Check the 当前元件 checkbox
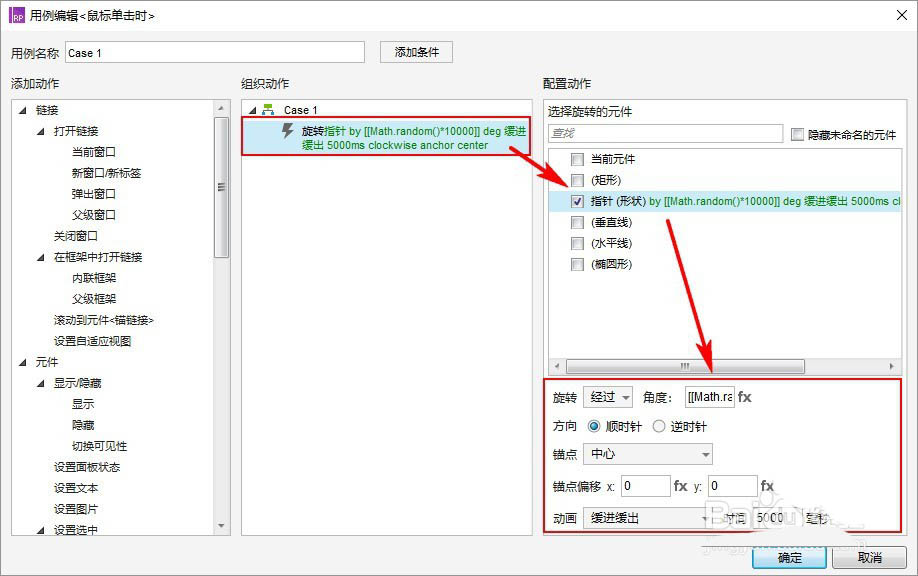The image size is (918, 576). [x=577, y=159]
